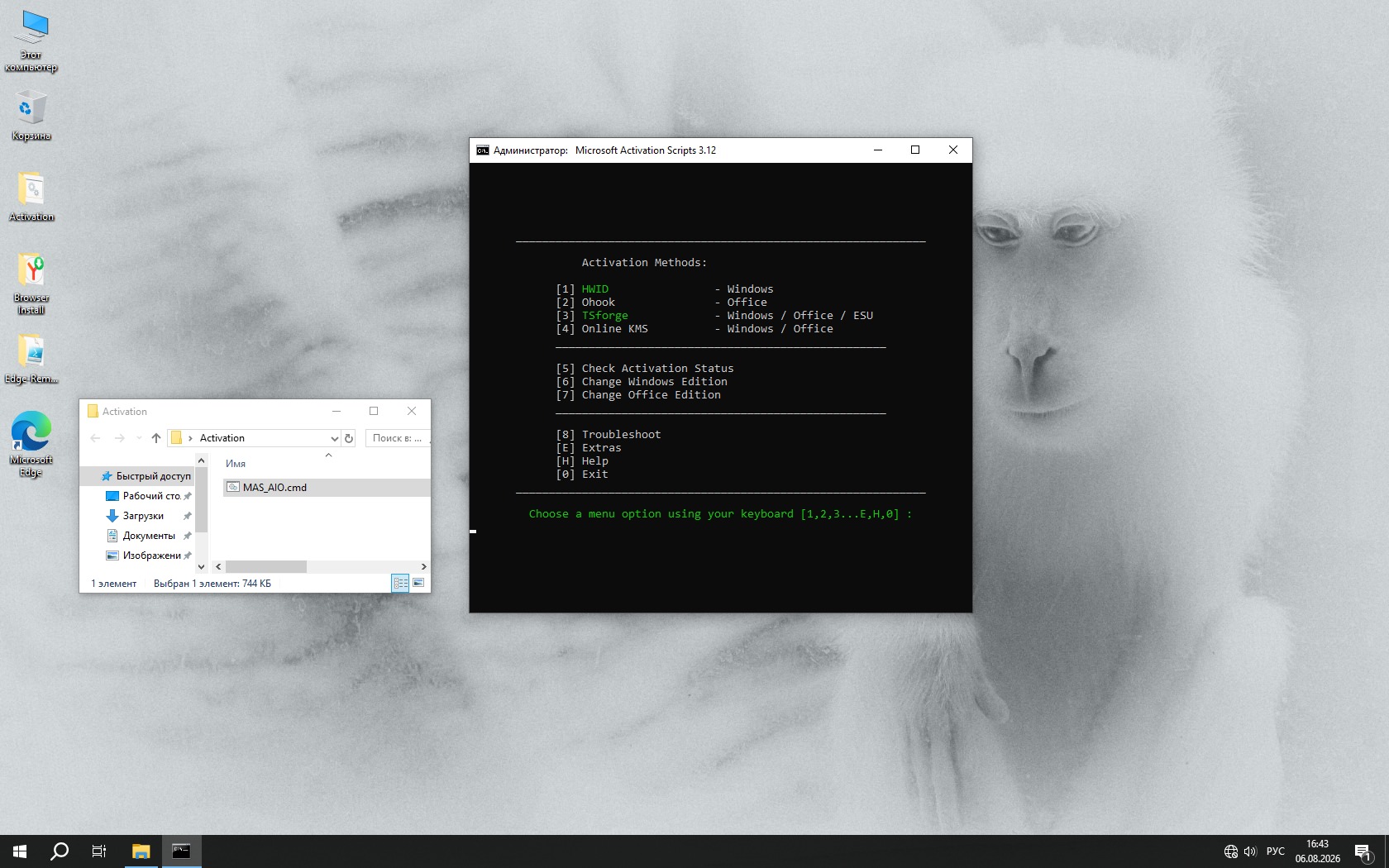Click the Troubleshoot line in the console
This screenshot has width=1389, height=868.
609,435
